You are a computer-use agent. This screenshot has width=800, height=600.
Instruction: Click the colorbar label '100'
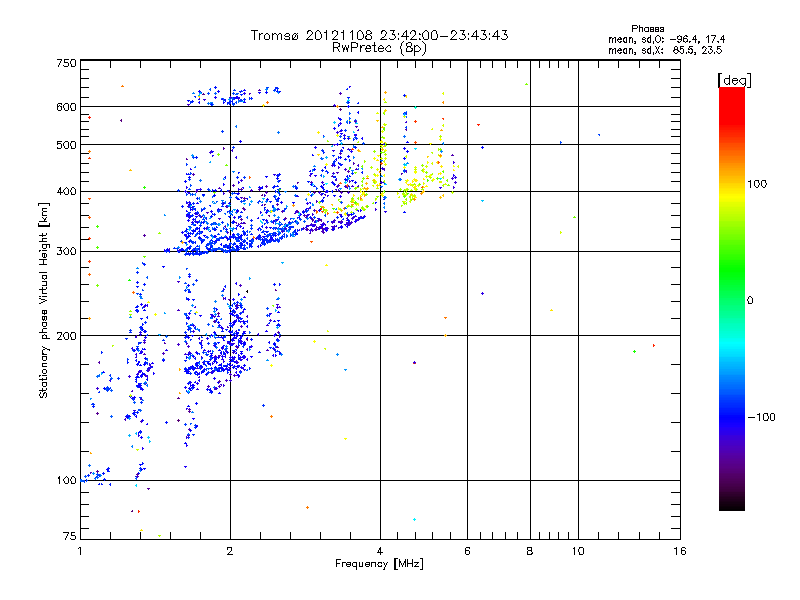pos(757,184)
